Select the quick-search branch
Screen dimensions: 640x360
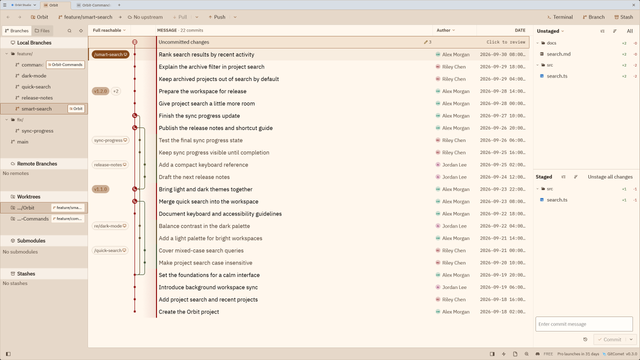coord(44,87)
